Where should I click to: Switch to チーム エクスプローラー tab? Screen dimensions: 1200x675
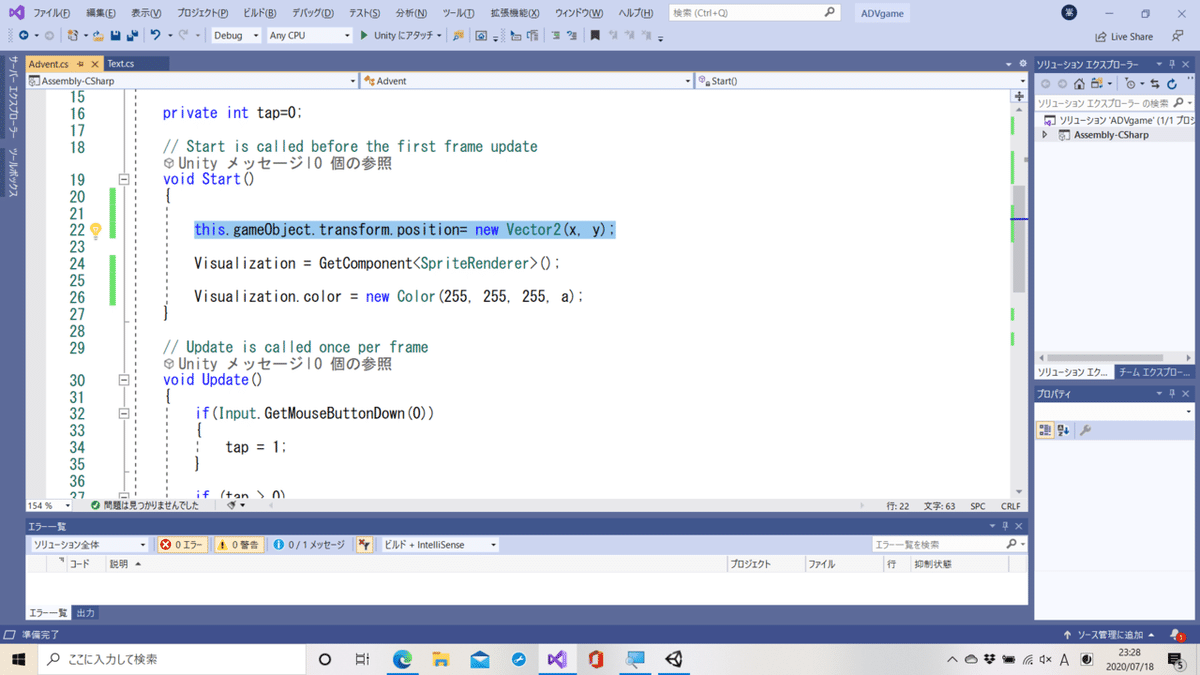point(1154,372)
